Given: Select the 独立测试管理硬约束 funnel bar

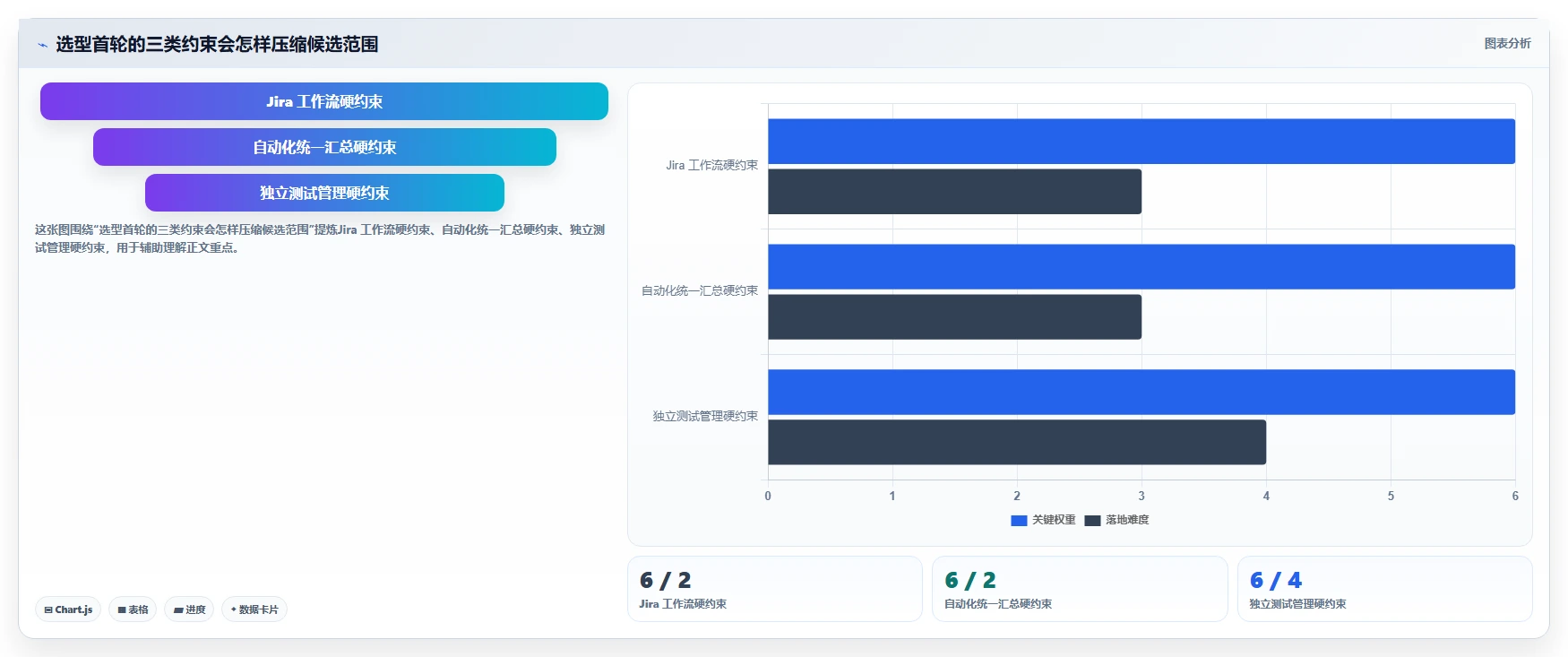Looking at the screenshot, I should click(x=324, y=193).
